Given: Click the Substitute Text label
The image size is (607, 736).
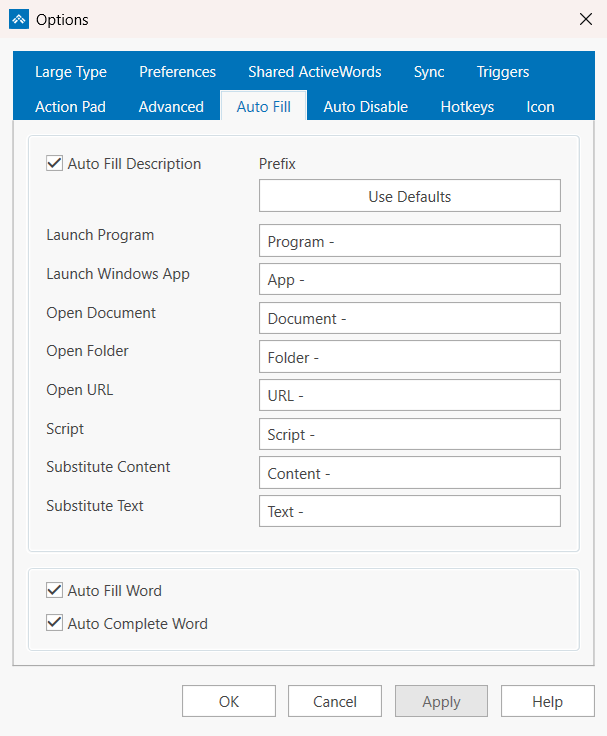Looking at the screenshot, I should point(95,506).
